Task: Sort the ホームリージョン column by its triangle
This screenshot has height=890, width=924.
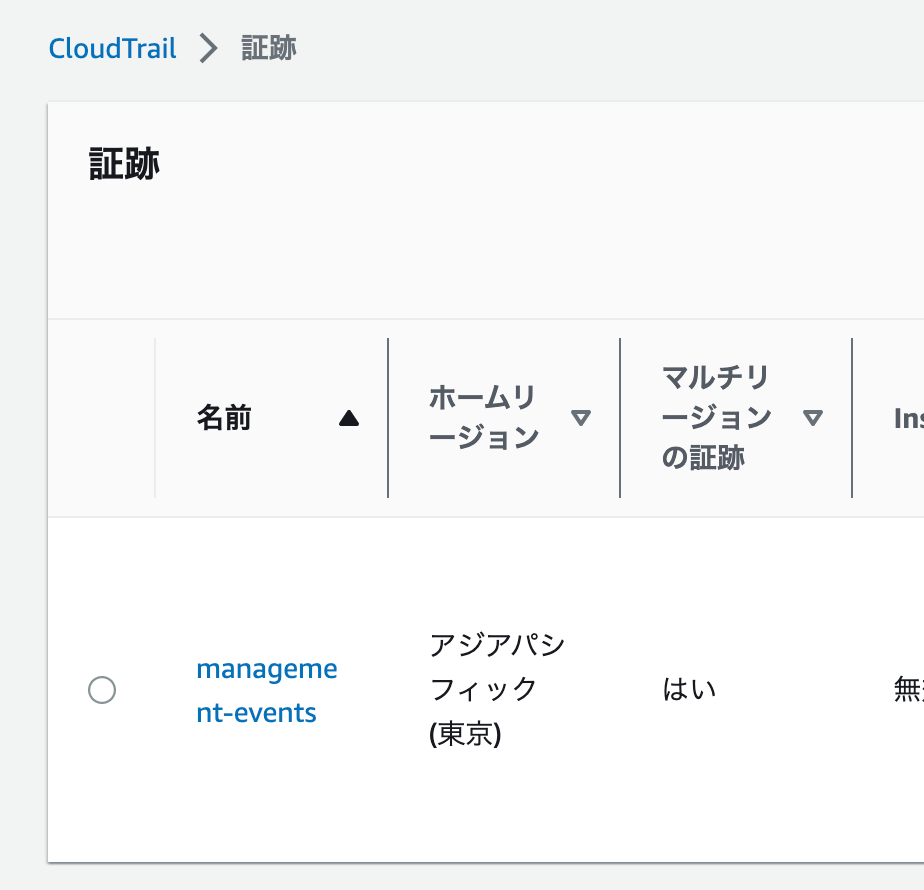Action: pos(581,418)
